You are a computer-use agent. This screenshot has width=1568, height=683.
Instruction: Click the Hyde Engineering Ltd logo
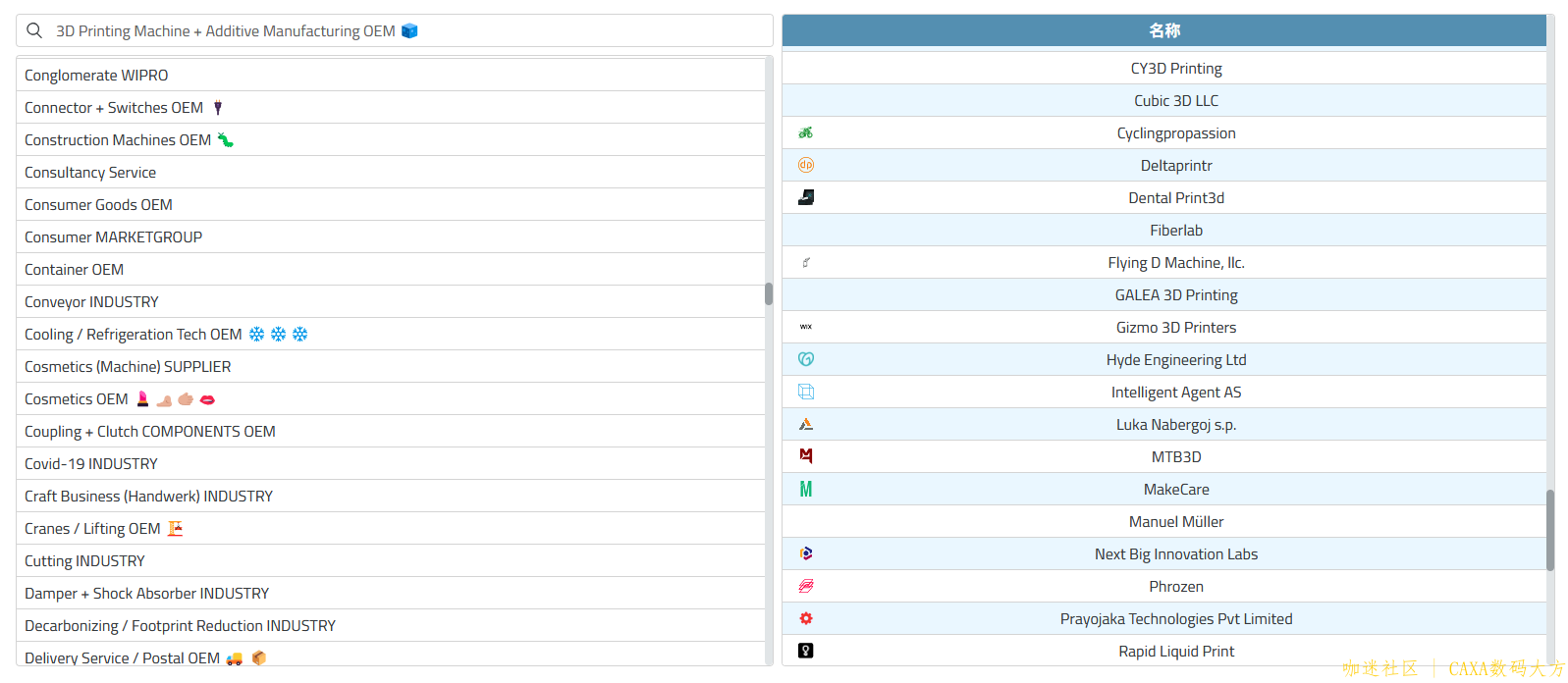(806, 359)
